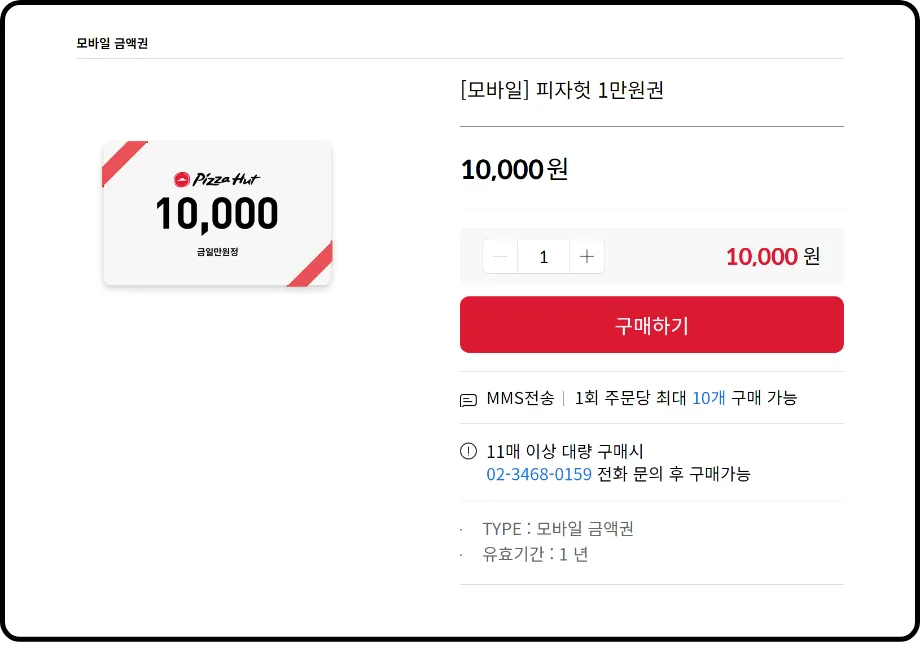Click the product title 피자헛 1만원권
920x650 pixels.
coord(562,90)
